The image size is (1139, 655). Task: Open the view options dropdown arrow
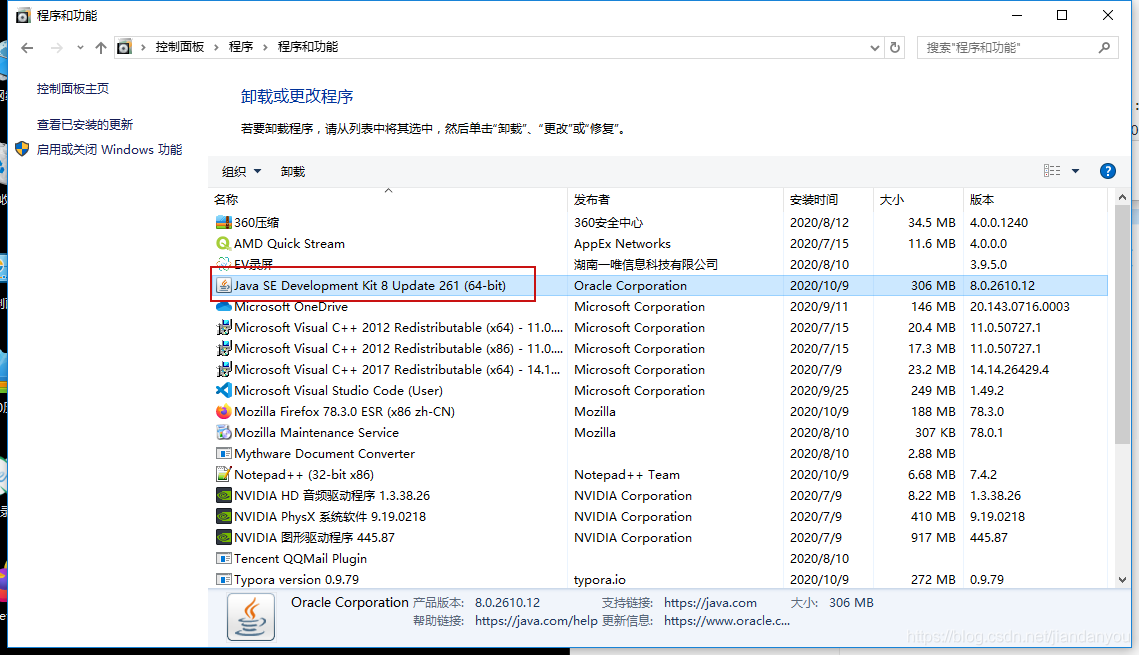[x=1076, y=171]
